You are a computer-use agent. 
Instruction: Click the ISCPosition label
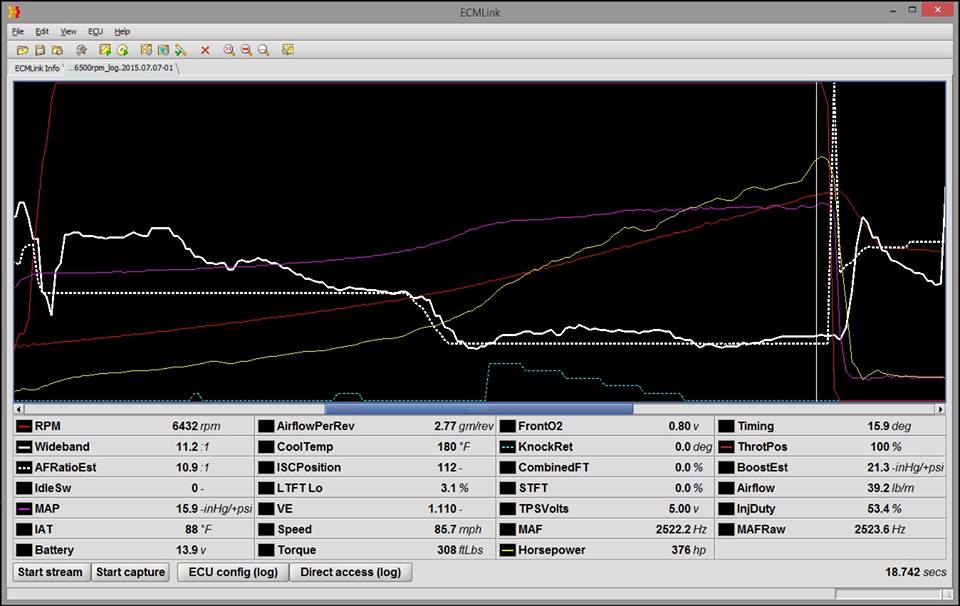[x=307, y=467]
